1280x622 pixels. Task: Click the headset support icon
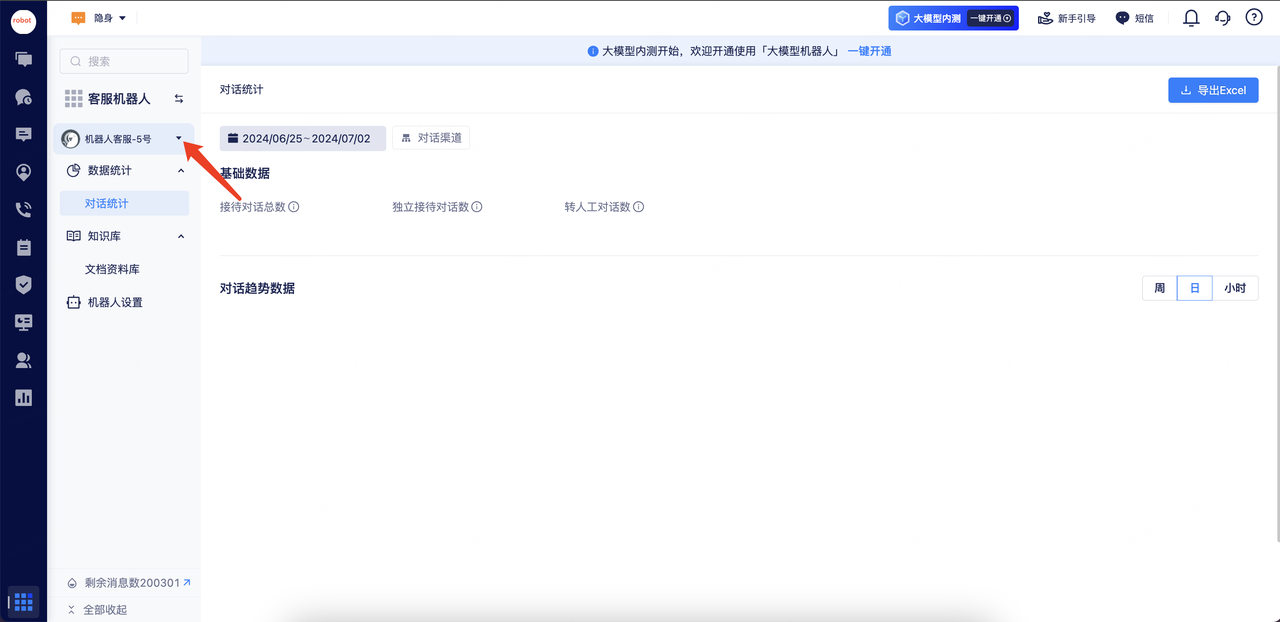[x=1222, y=18]
